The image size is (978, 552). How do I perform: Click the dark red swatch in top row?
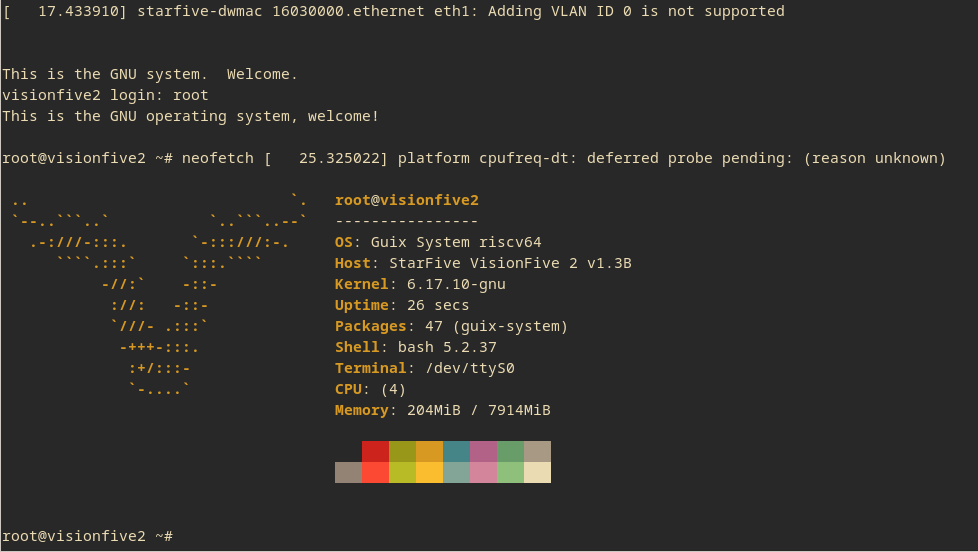[375, 451]
